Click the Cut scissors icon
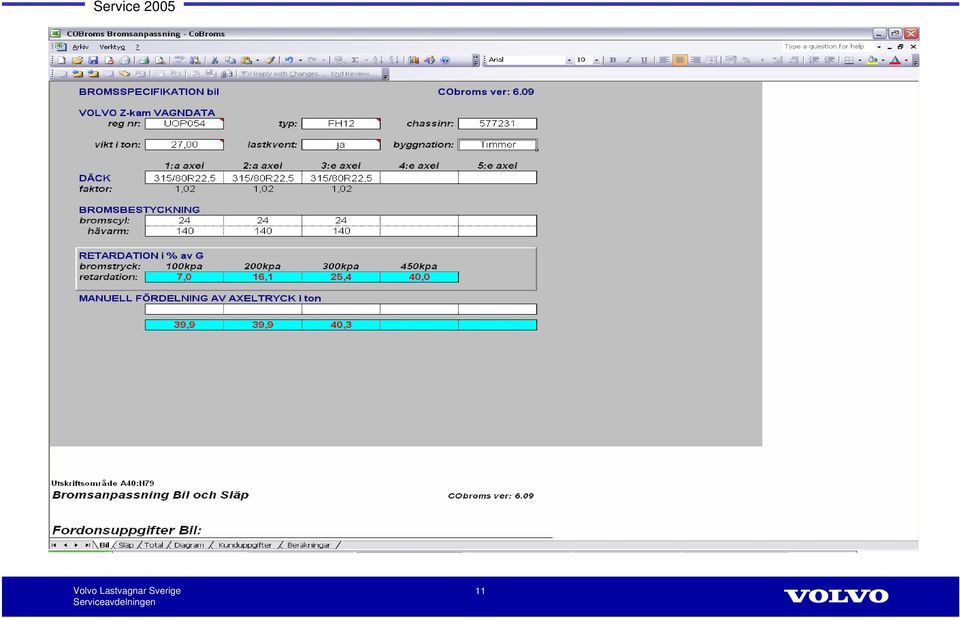Viewport: 960px width, 618px height. [x=214, y=60]
